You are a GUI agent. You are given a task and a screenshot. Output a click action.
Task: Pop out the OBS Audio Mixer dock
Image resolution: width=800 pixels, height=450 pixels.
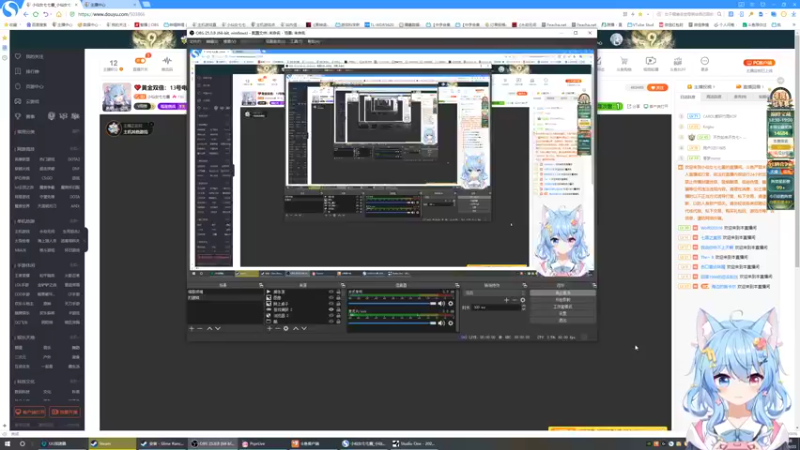coord(457,285)
